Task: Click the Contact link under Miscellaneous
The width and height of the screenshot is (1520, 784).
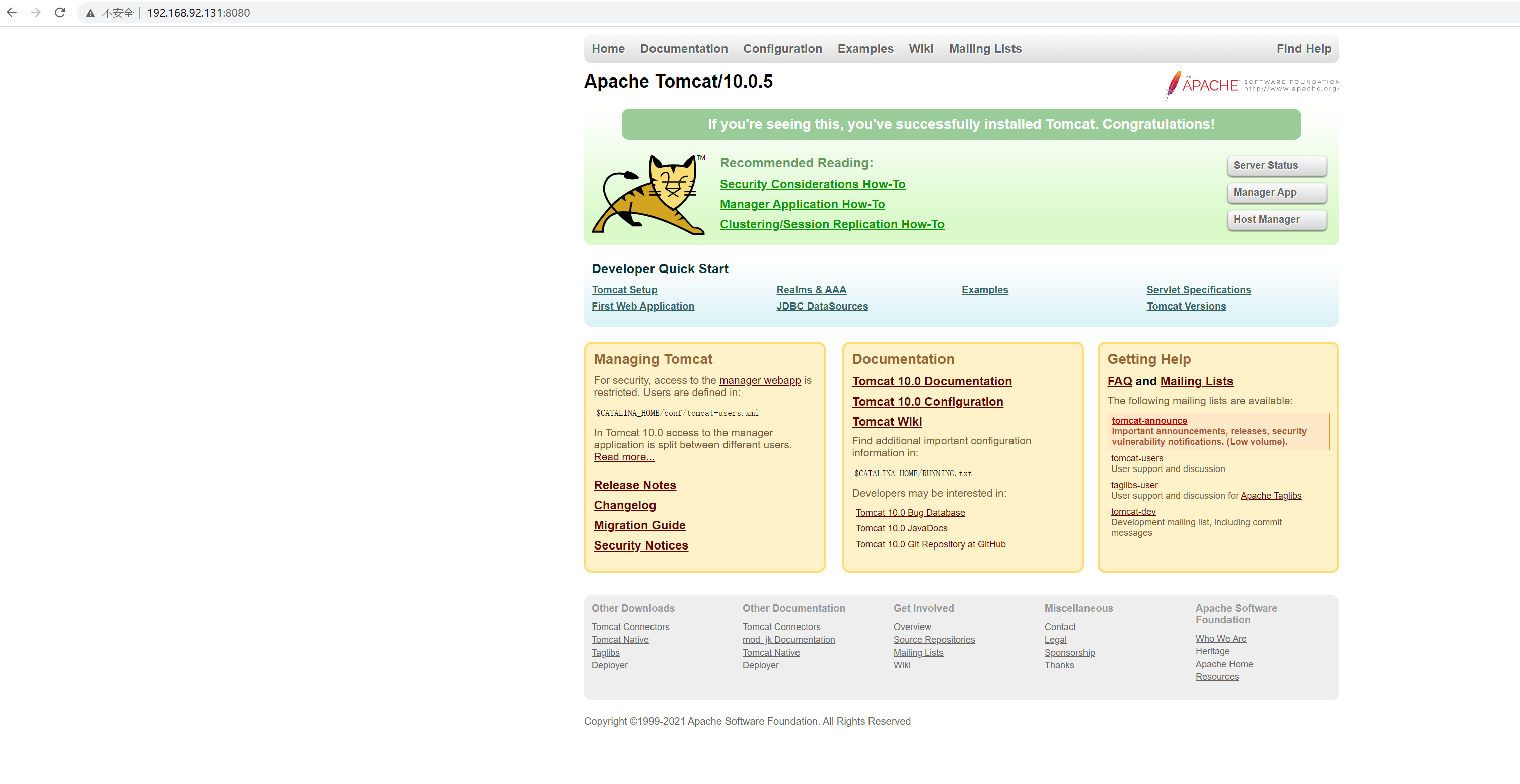Action: tap(1060, 626)
